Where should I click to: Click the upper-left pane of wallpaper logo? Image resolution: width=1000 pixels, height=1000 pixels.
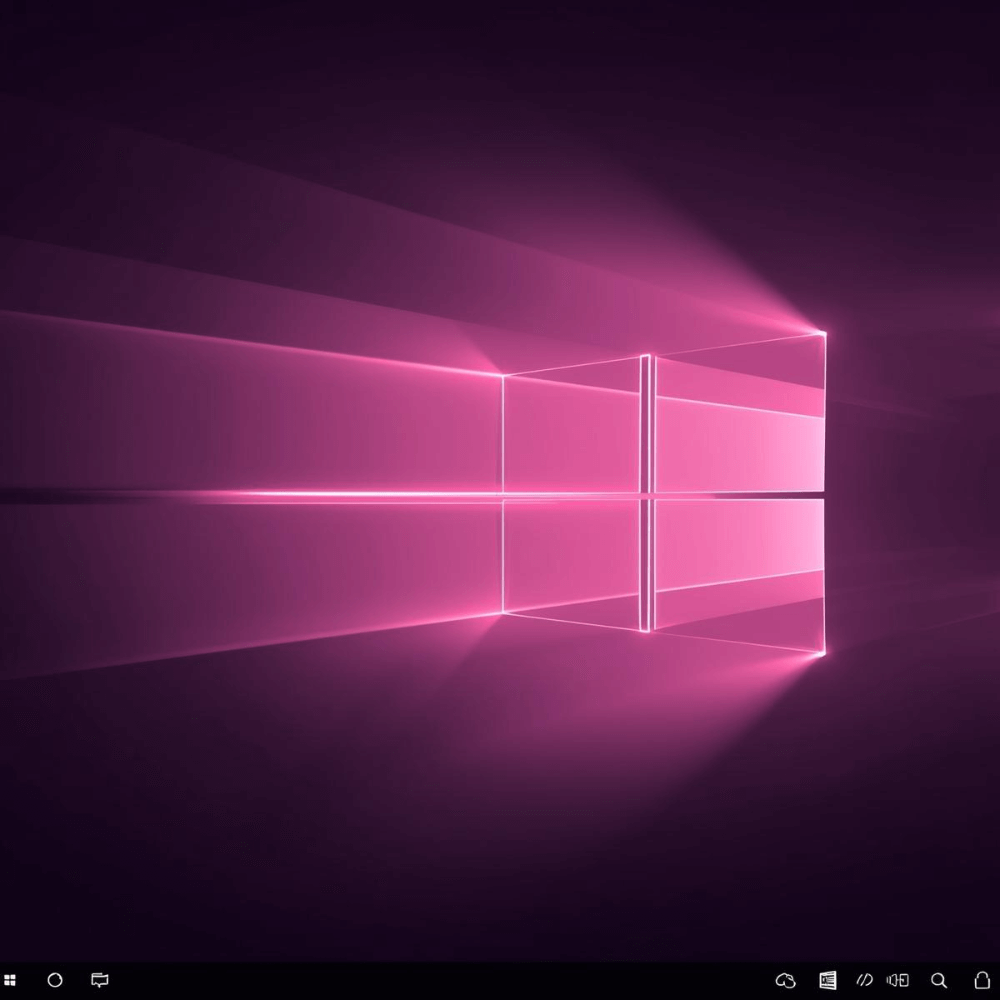point(570,430)
